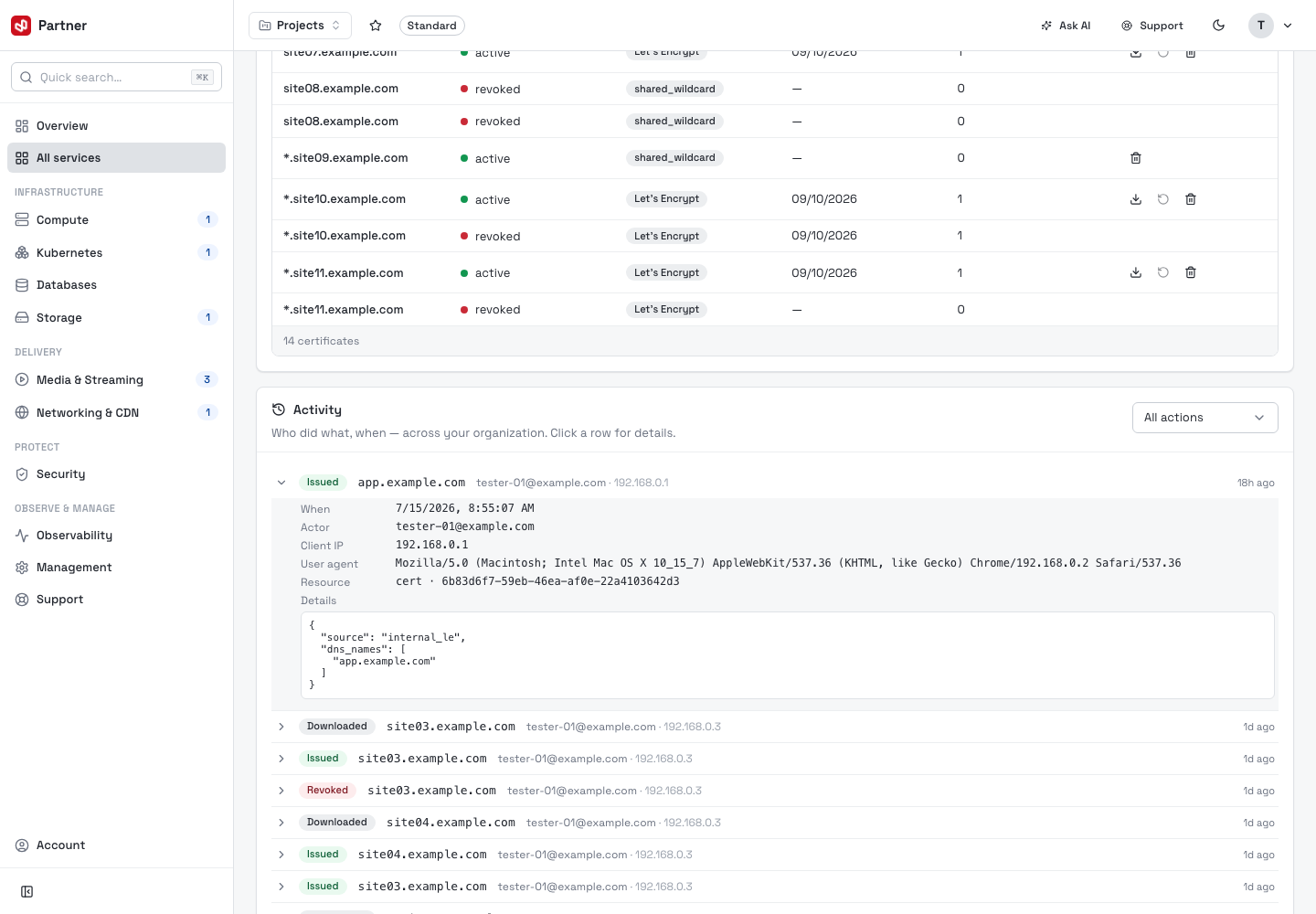Click the Media & Streaming count badge 3
1316x914 pixels.
(207, 380)
